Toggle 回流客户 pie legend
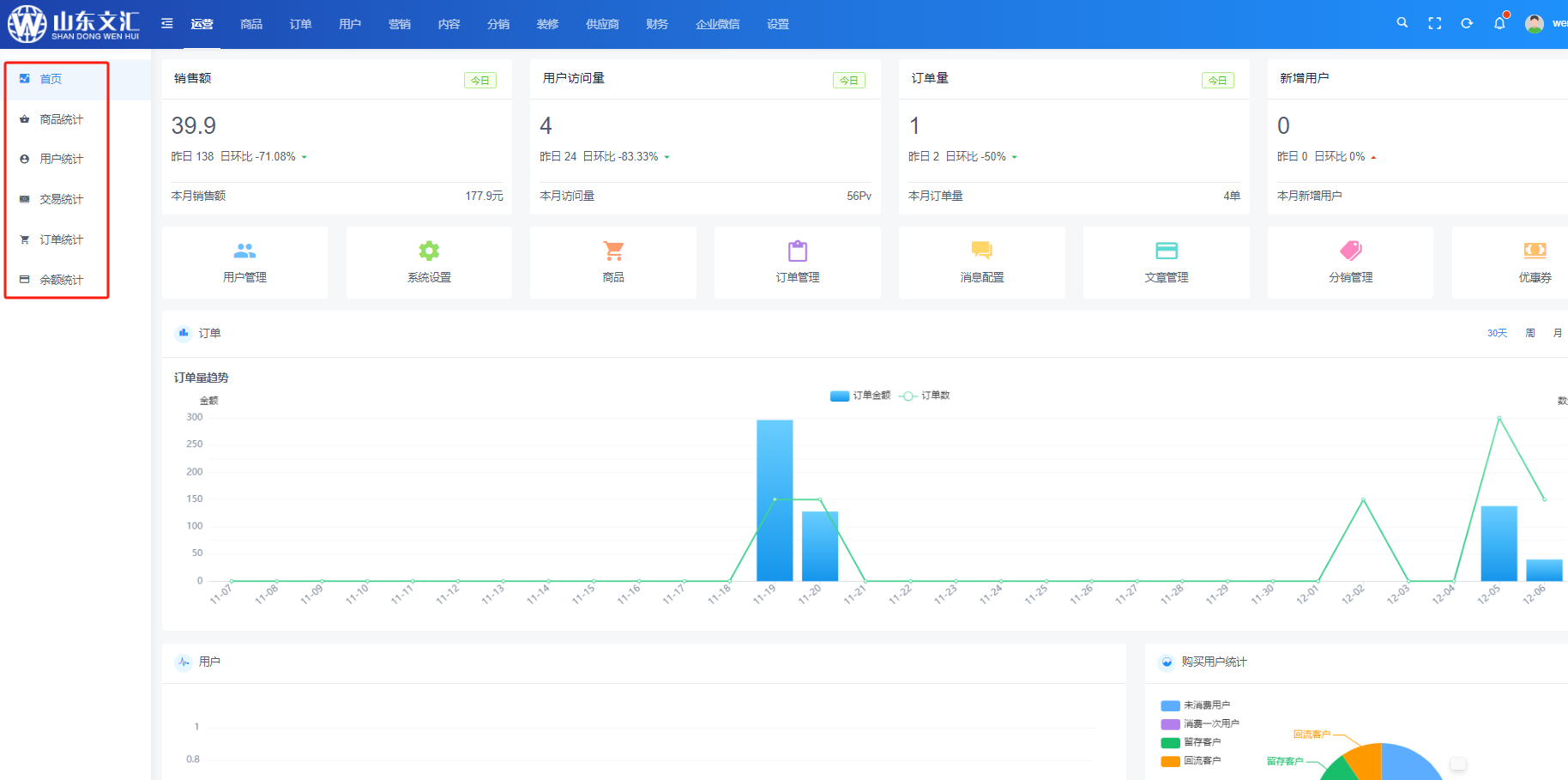This screenshot has width=1568, height=780. [1191, 760]
